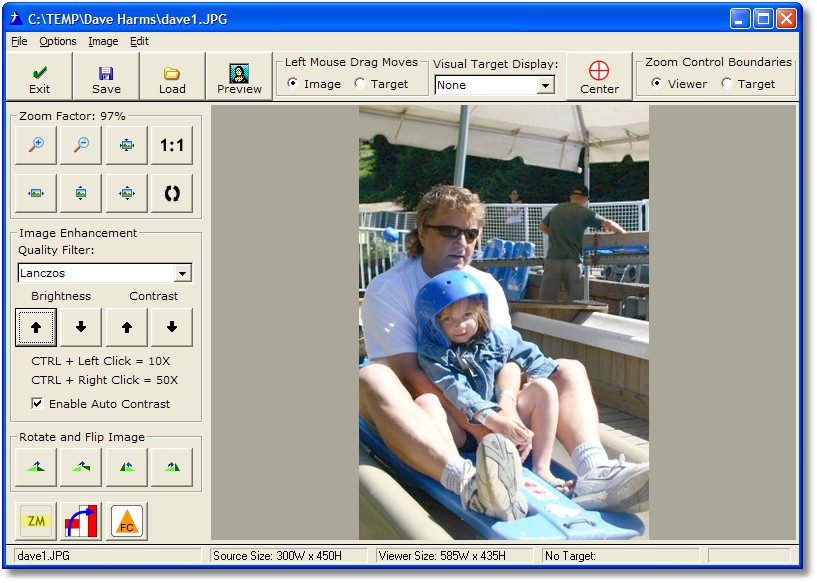Click the fit-image icon left of 1:1
The width and height of the screenshot is (817, 583).
tap(127, 145)
